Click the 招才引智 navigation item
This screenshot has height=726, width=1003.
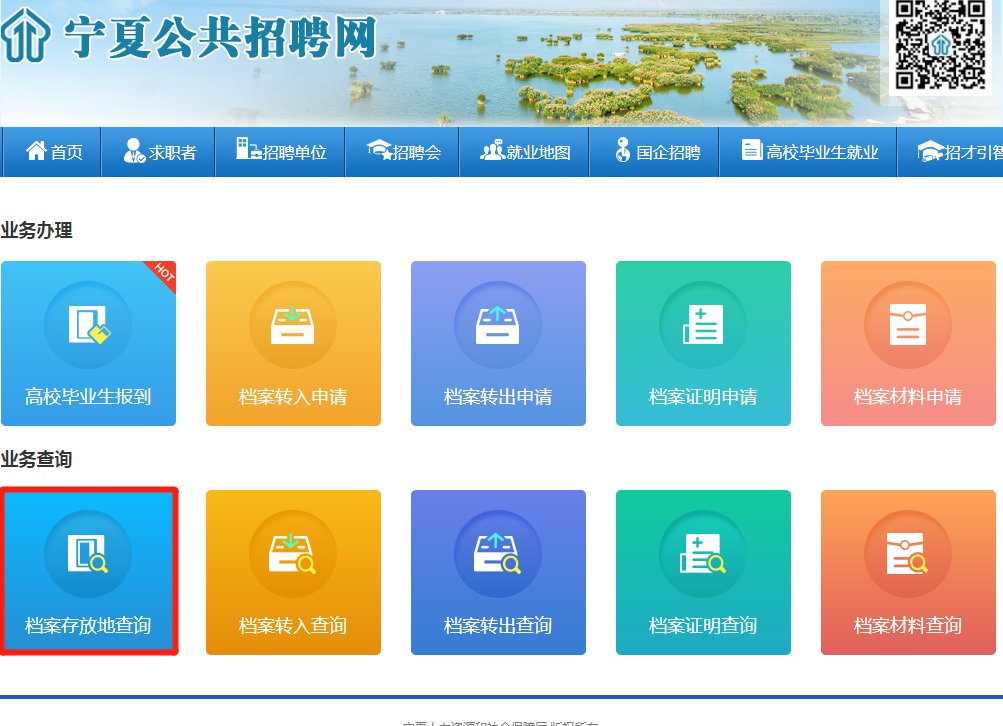[x=958, y=152]
